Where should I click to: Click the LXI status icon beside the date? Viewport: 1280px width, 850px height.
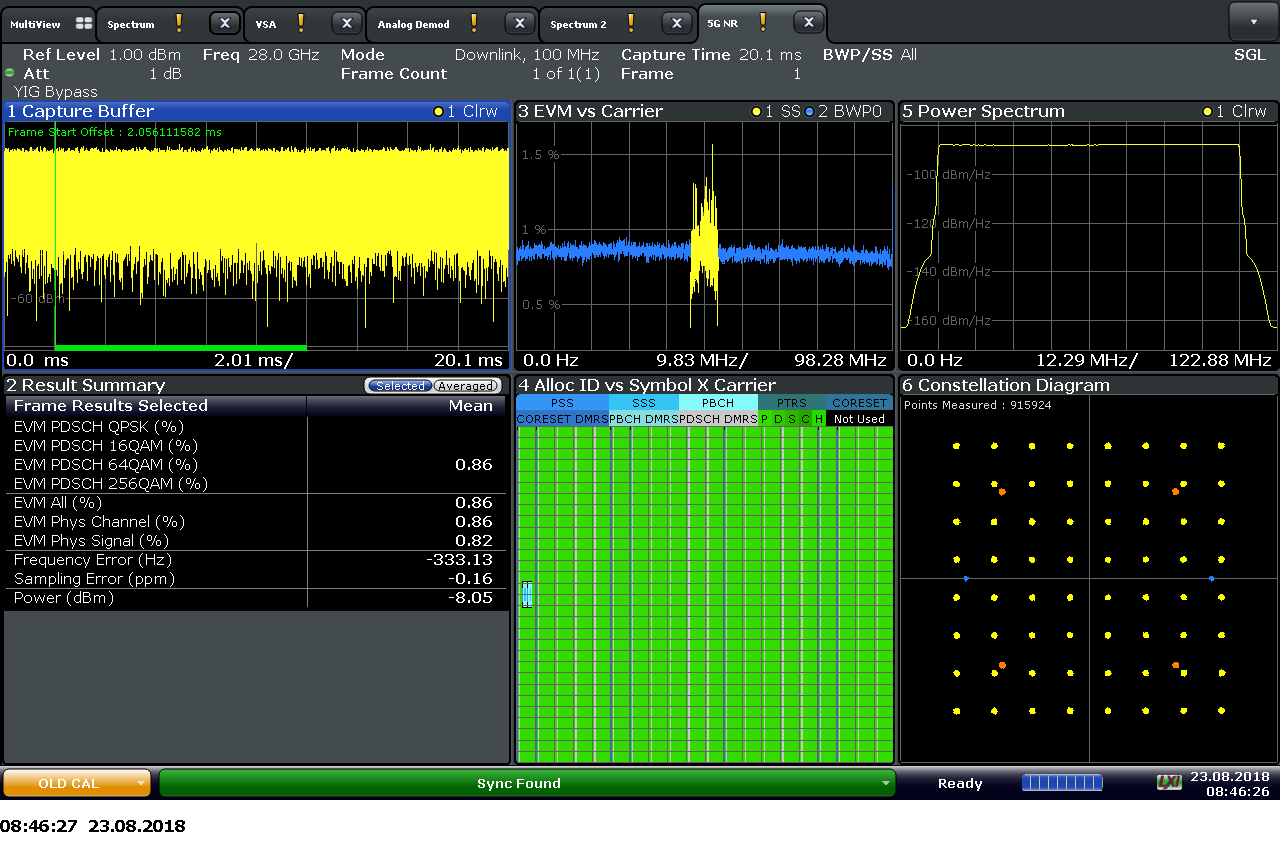point(1169,782)
